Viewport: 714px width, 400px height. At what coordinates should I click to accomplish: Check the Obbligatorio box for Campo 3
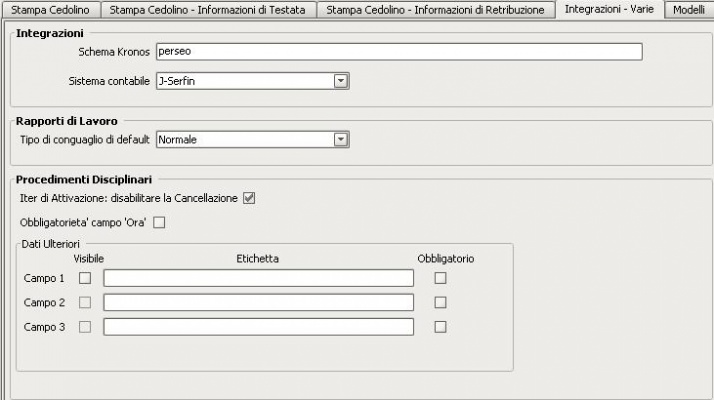(440, 326)
